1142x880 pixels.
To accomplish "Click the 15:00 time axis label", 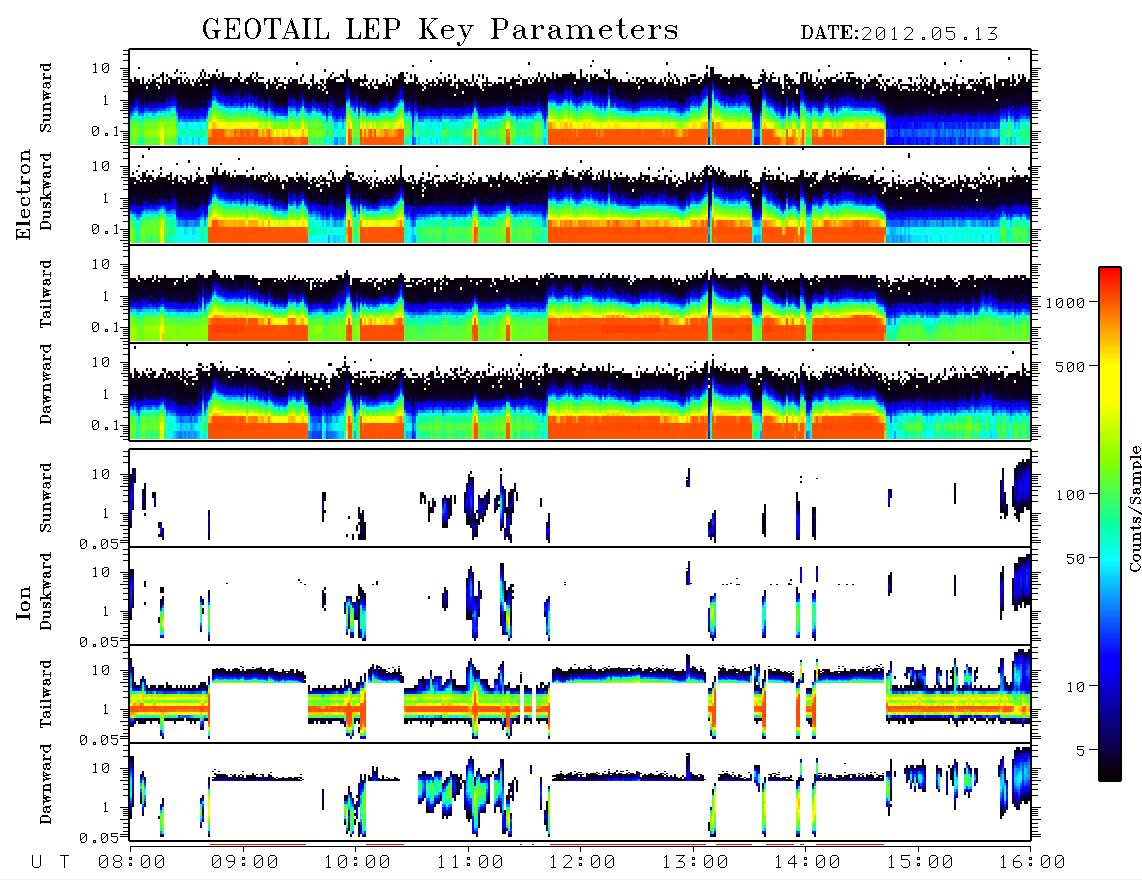I will pyautogui.click(x=919, y=863).
